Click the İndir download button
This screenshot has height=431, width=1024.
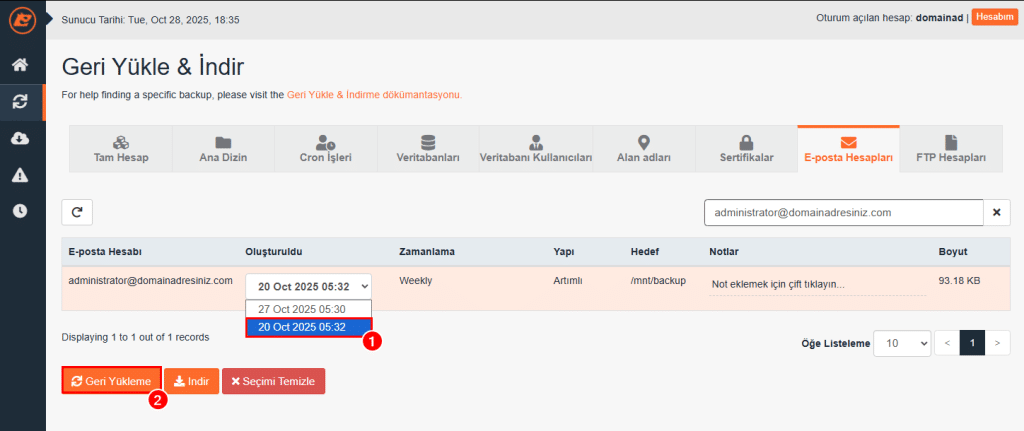(191, 381)
